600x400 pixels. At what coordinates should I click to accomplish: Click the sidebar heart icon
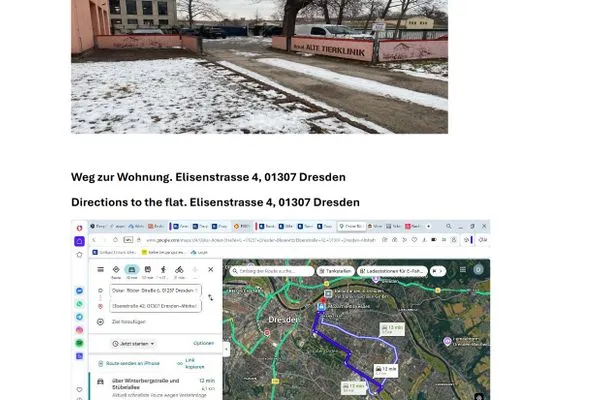pyautogui.click(x=79, y=390)
